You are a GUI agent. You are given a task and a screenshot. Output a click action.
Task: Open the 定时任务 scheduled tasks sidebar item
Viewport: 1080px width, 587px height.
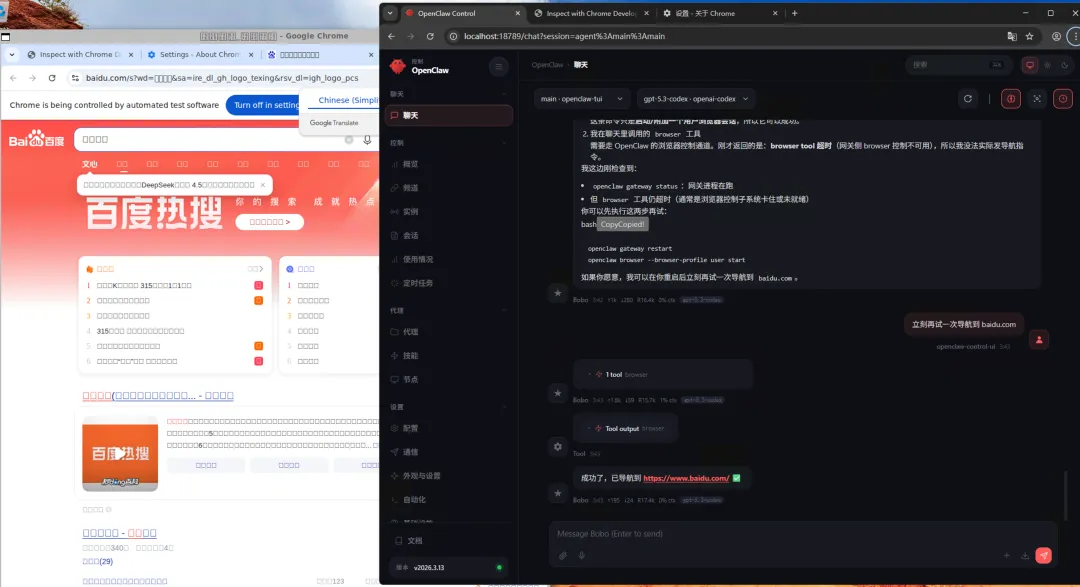pyautogui.click(x=448, y=283)
